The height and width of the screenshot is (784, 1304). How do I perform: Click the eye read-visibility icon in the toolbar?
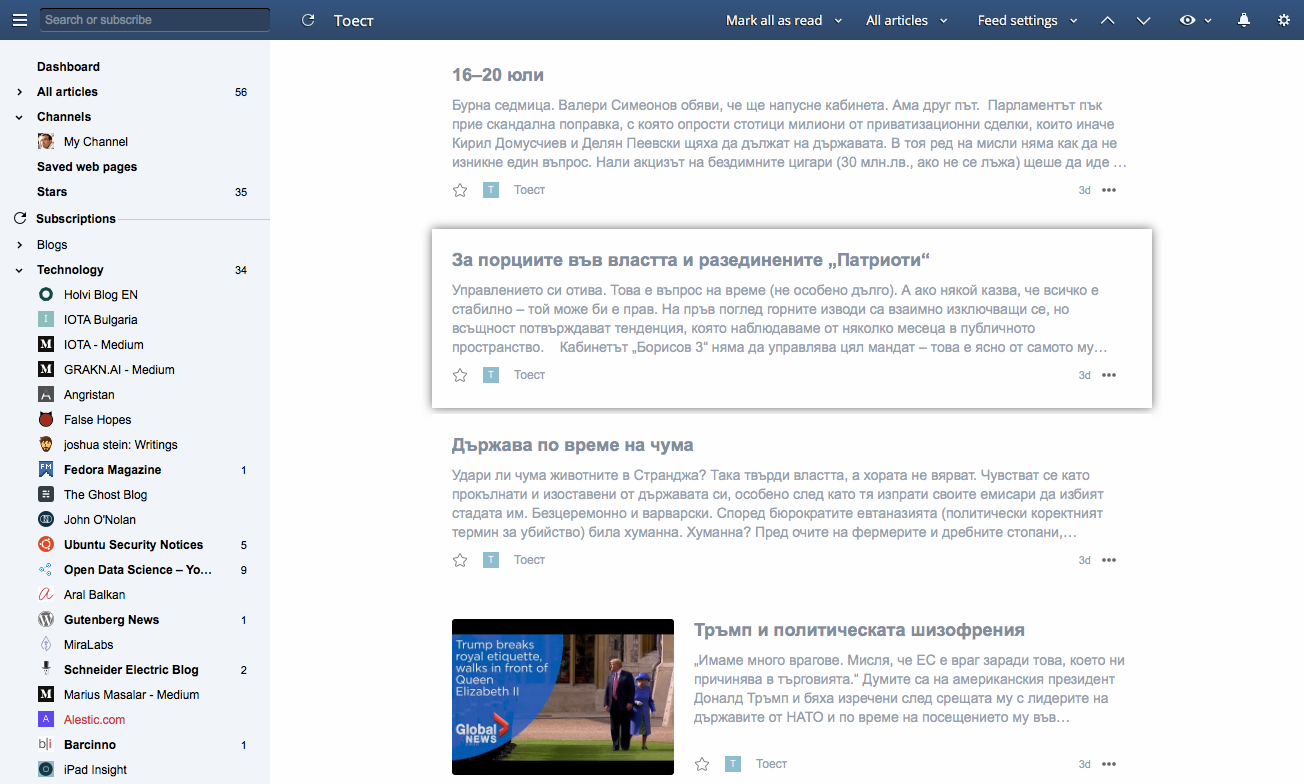[x=1189, y=19]
